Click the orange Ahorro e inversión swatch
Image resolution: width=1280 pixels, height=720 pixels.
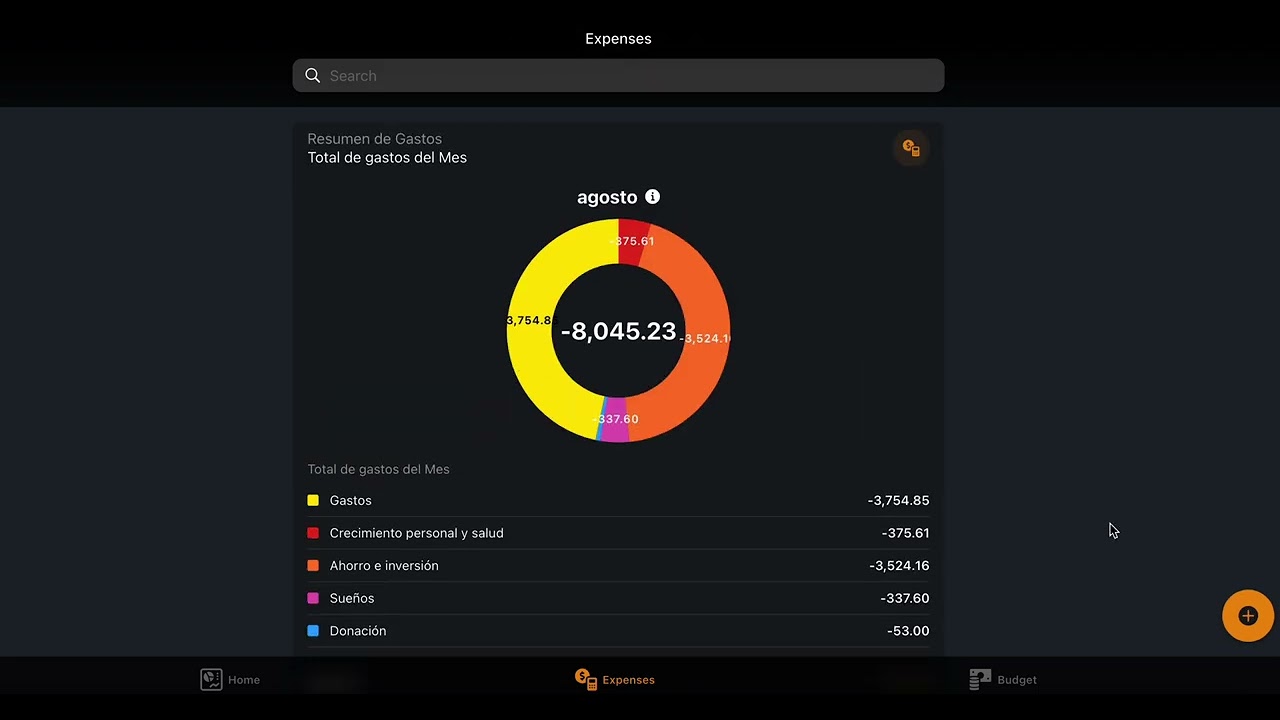313,566
